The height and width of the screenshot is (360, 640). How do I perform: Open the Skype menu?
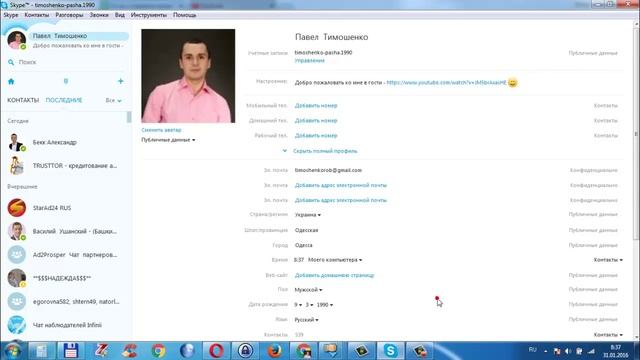(11, 15)
